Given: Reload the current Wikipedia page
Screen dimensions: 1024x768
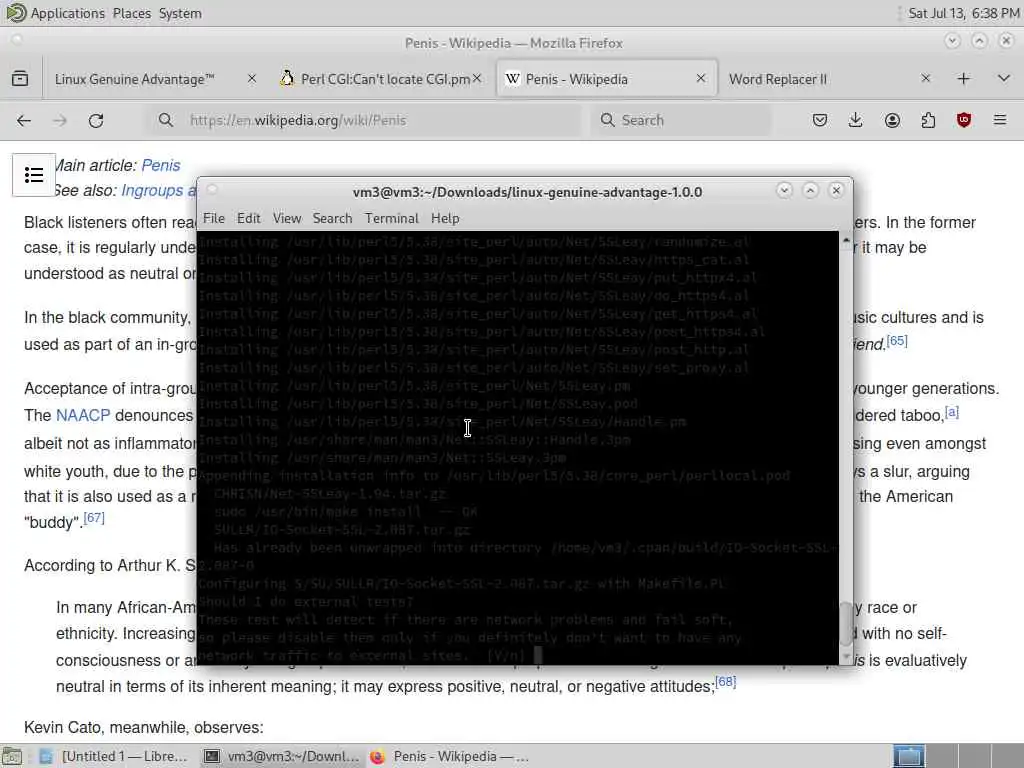Looking at the screenshot, I should 96,120.
